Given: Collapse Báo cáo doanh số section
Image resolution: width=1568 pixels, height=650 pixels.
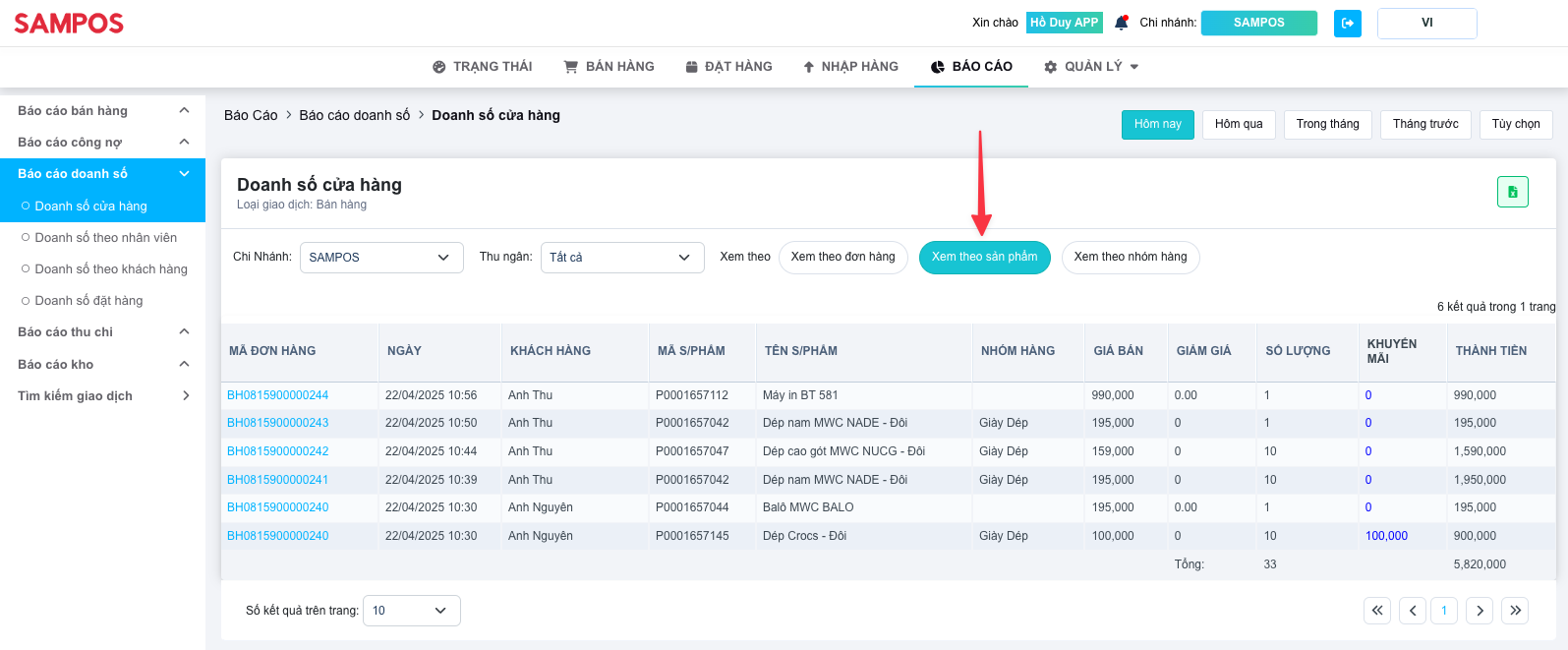Looking at the screenshot, I should click(x=103, y=174).
